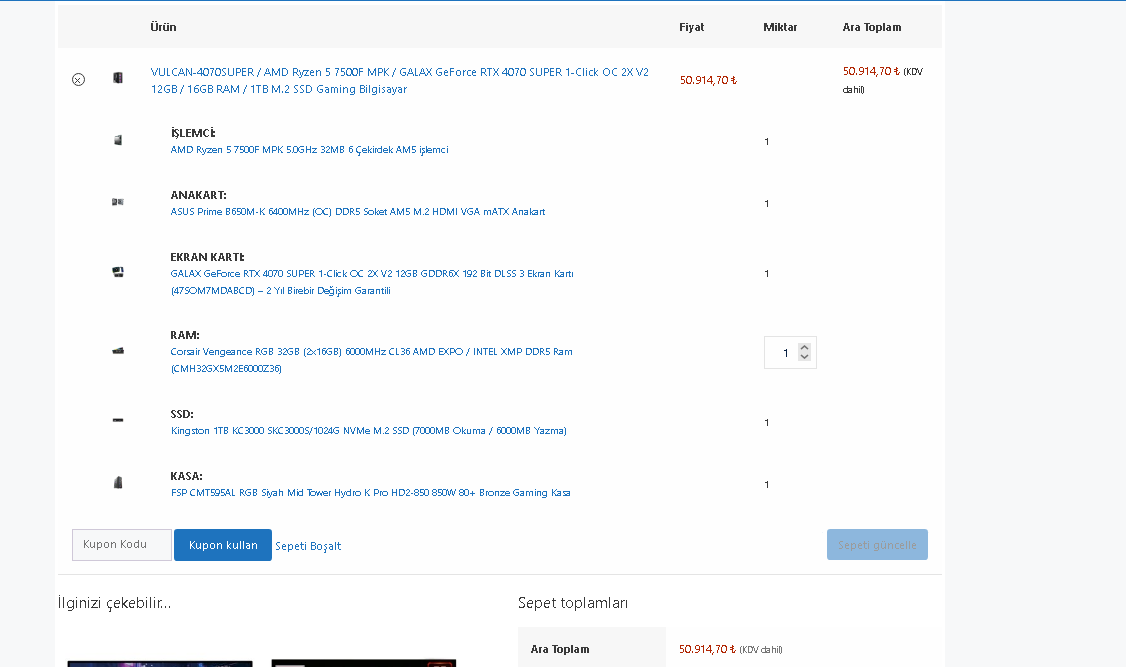Increase RAM quantity with up arrow
This screenshot has width=1126, height=667.
(x=804, y=348)
